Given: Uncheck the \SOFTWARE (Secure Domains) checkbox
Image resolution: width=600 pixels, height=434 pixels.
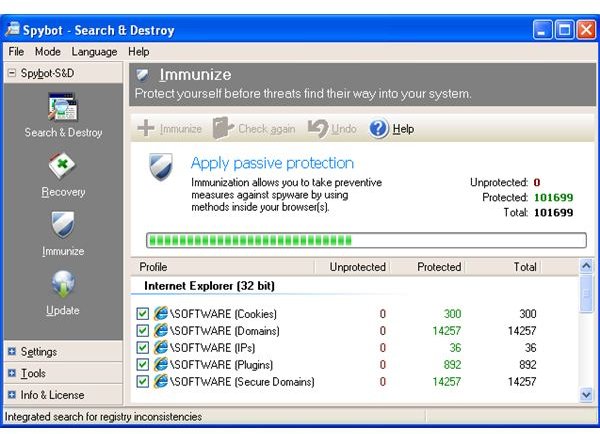Looking at the screenshot, I should point(143,382).
